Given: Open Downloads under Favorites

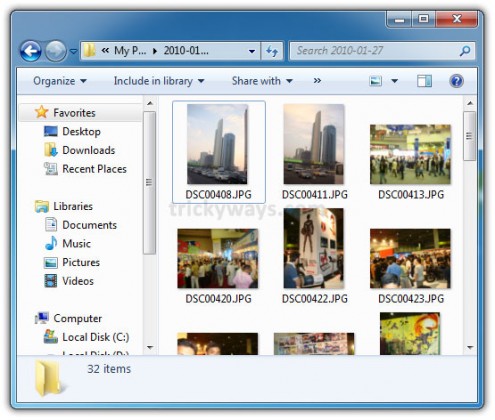Looking at the screenshot, I should (89, 150).
